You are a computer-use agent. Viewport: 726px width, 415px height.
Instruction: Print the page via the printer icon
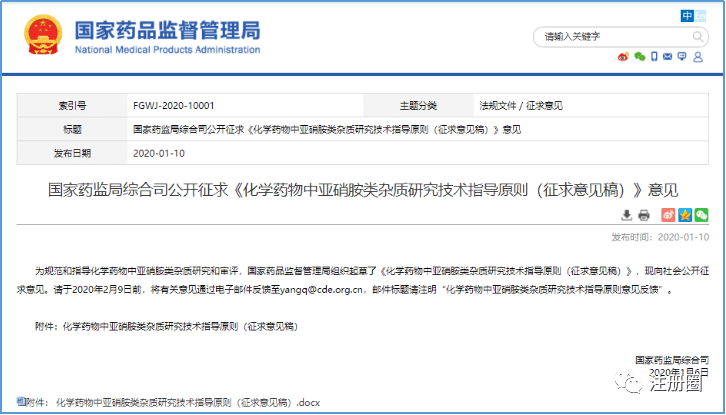tap(643, 214)
